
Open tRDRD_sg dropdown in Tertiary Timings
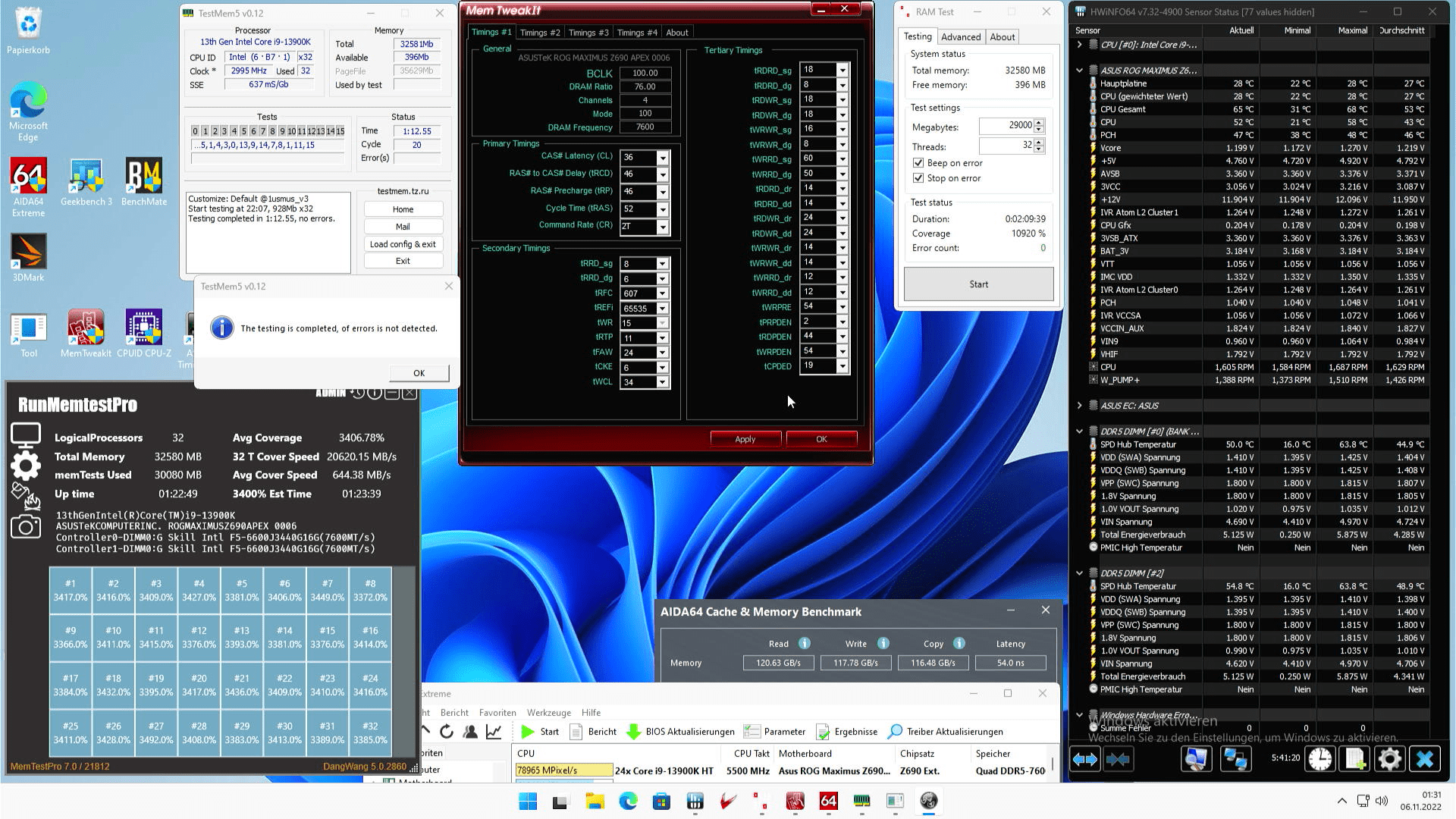(x=843, y=70)
